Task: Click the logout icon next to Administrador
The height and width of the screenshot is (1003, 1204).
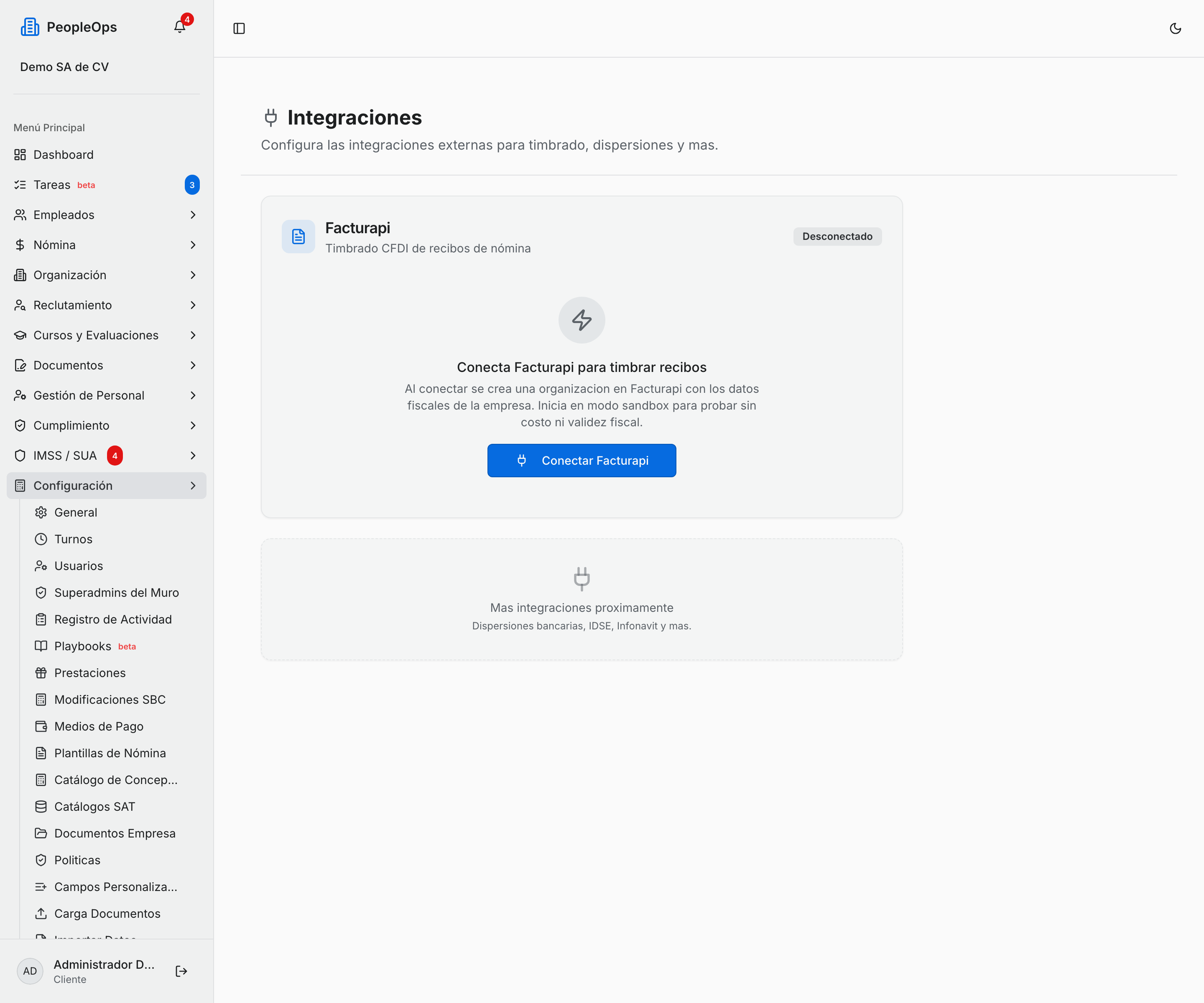Action: tap(181, 971)
